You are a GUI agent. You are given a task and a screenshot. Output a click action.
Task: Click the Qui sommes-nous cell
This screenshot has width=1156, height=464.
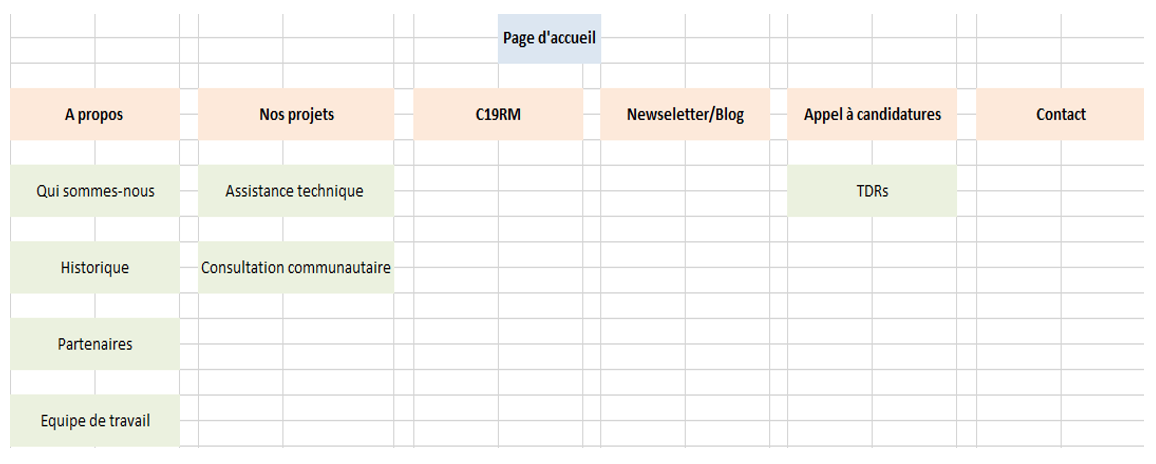94,190
